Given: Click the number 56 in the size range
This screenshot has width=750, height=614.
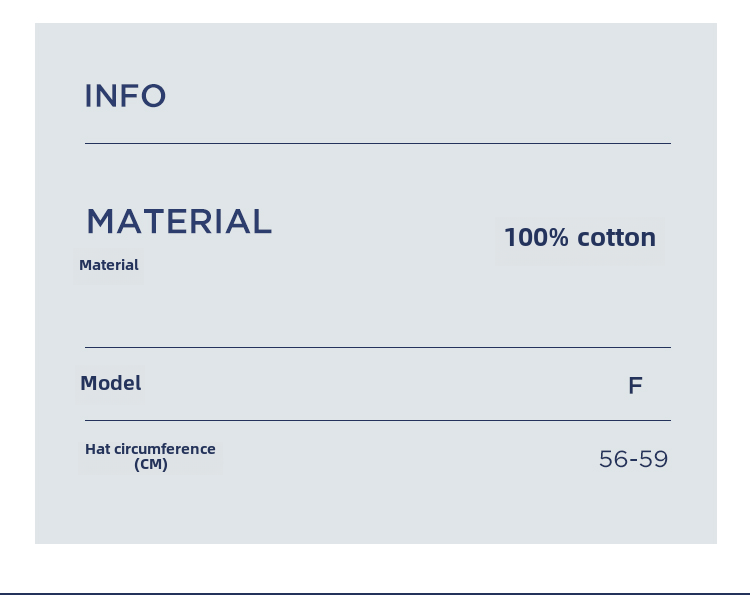Looking at the screenshot, I should click(x=612, y=459).
